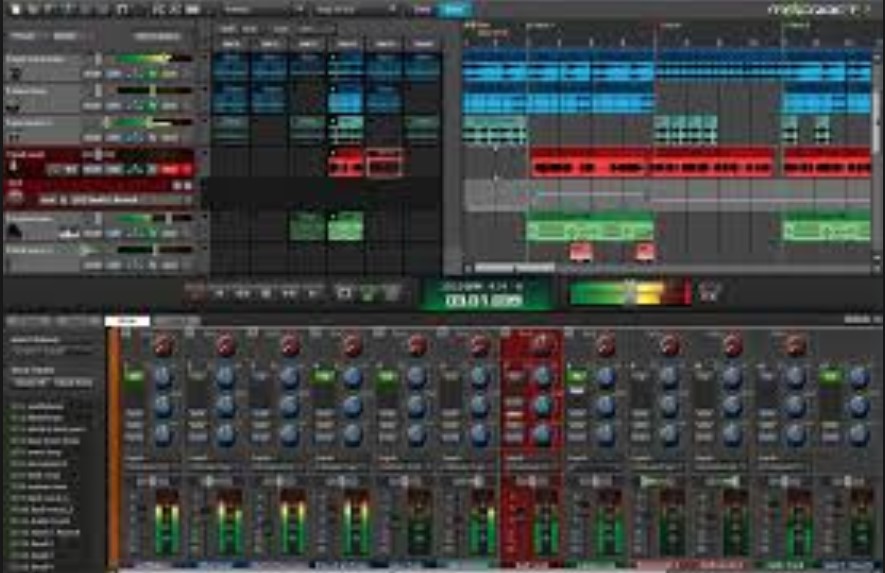Solo the third track

coord(113,137)
